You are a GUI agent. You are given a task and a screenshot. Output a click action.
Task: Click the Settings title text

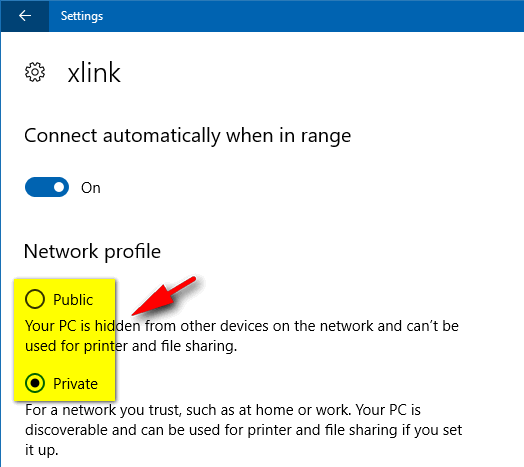pyautogui.click(x=82, y=16)
